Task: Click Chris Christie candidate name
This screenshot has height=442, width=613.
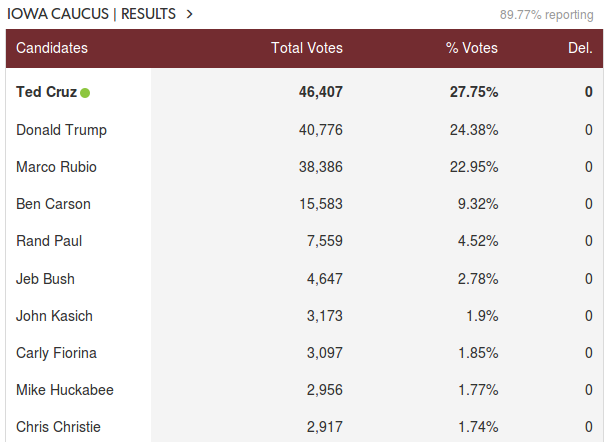Action: pyautogui.click(x=58, y=427)
